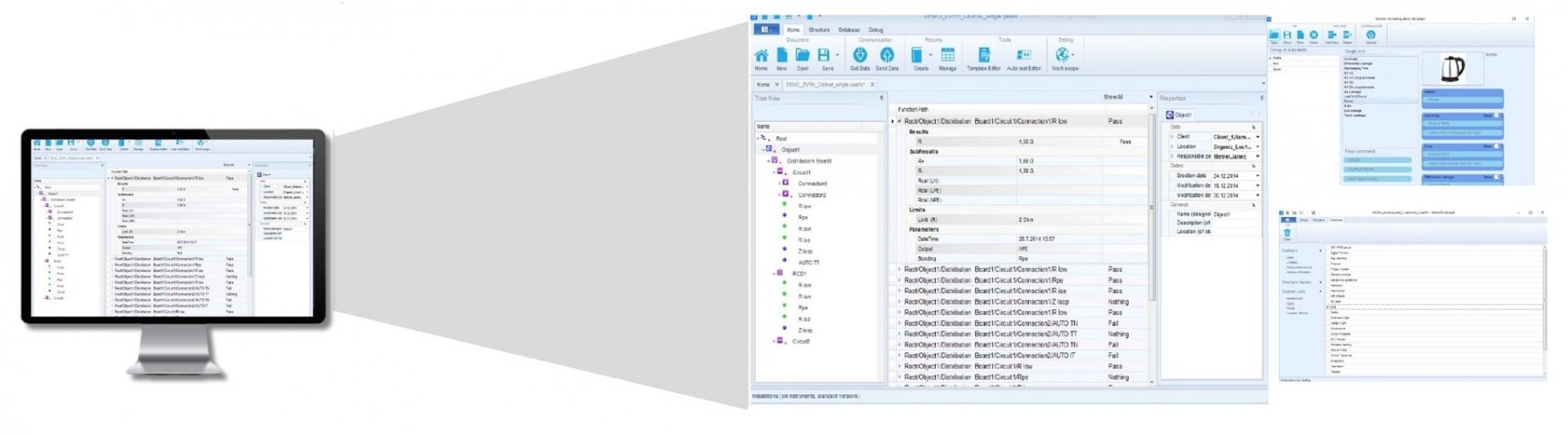Expand the Client property row
The image size is (1568, 435).
click(1172, 137)
